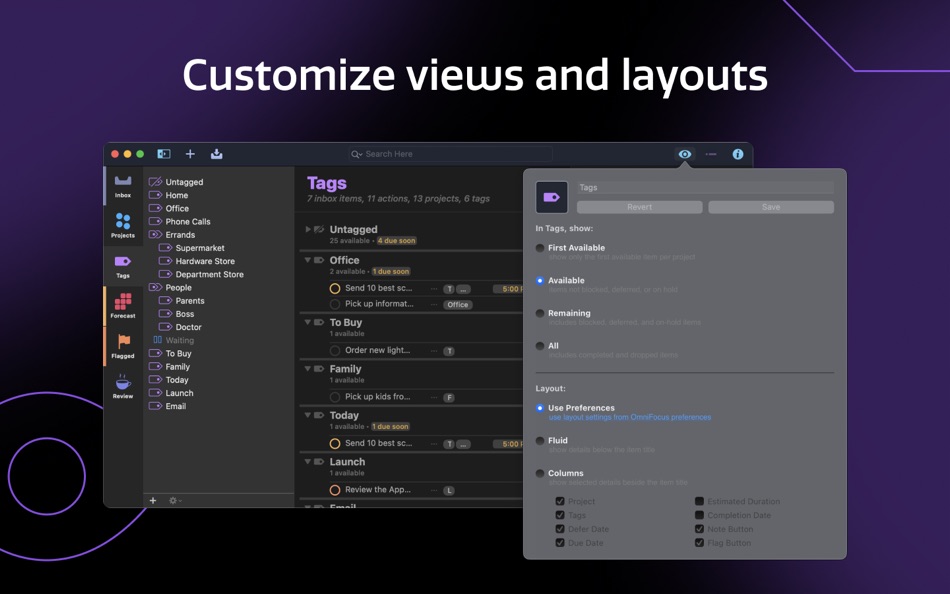The image size is (950, 594).
Task: Switch to the Projects perspective
Action: (x=122, y=225)
